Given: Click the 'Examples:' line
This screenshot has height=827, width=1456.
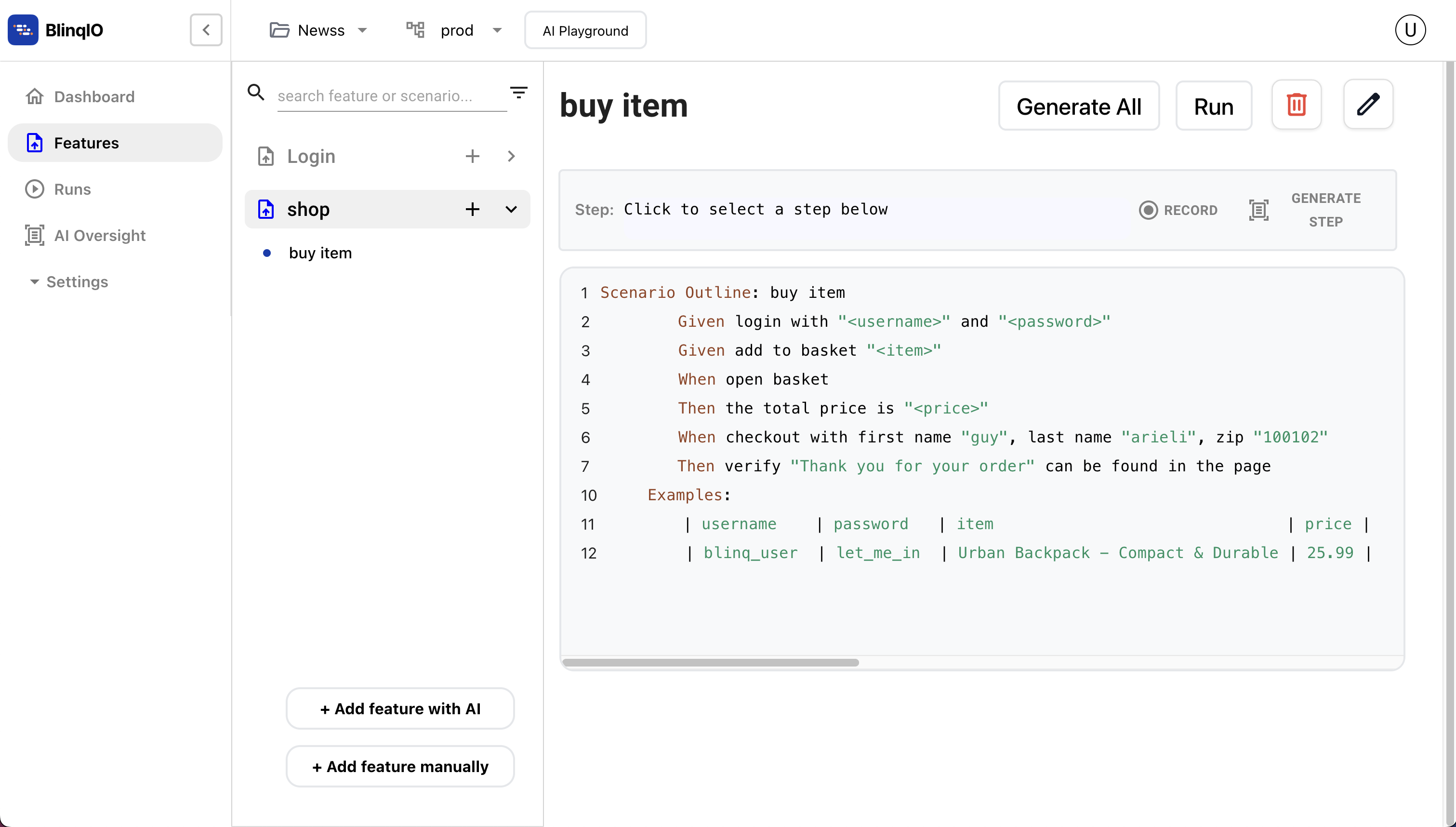Looking at the screenshot, I should 688,495.
